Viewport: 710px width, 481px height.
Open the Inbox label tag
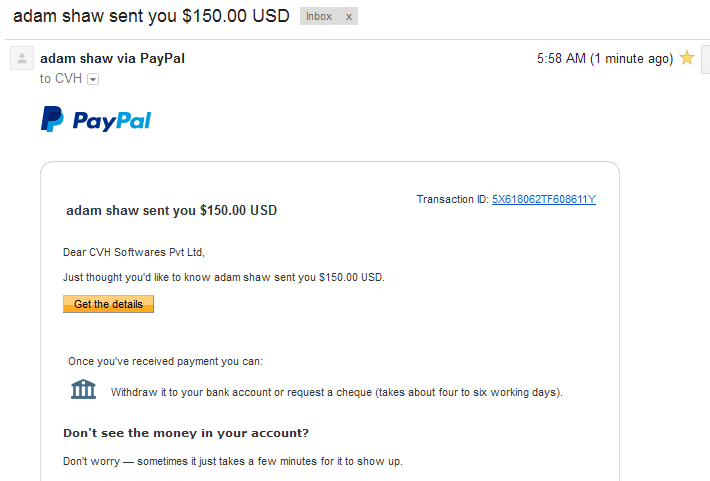coord(319,16)
